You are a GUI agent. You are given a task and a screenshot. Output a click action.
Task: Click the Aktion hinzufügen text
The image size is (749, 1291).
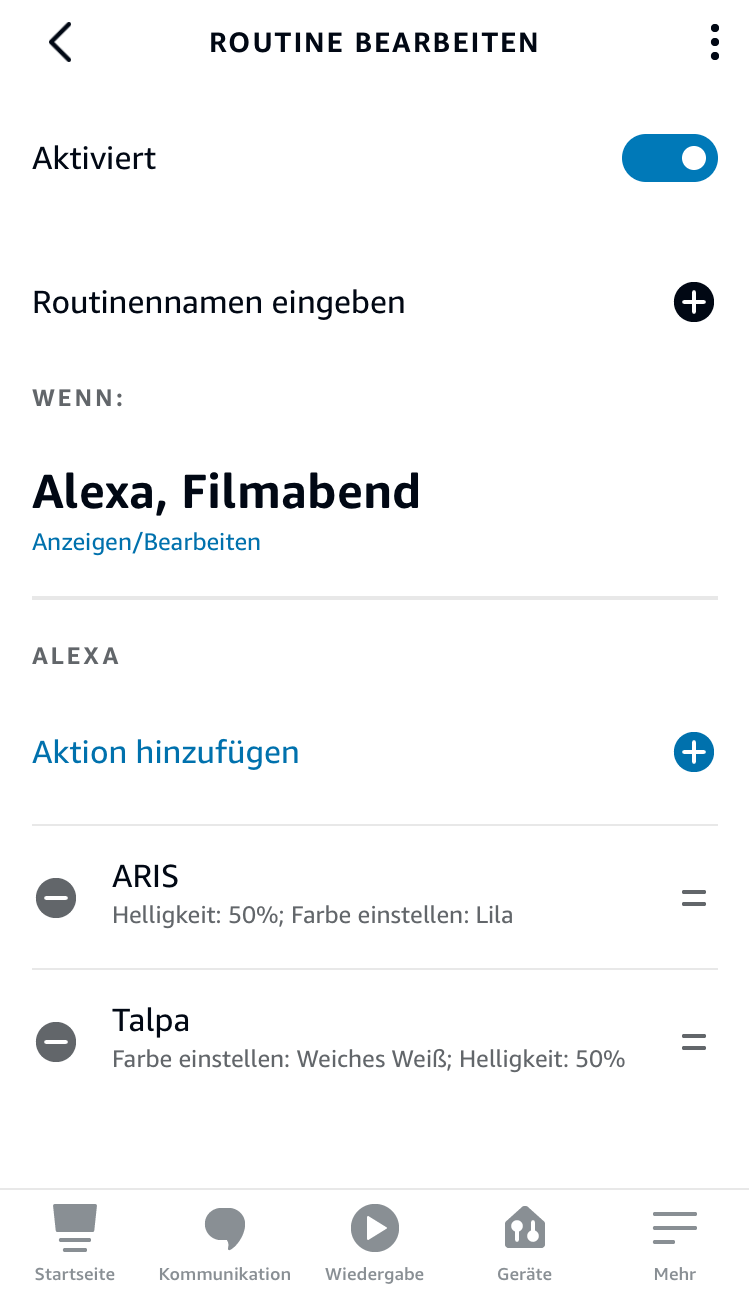tap(166, 752)
